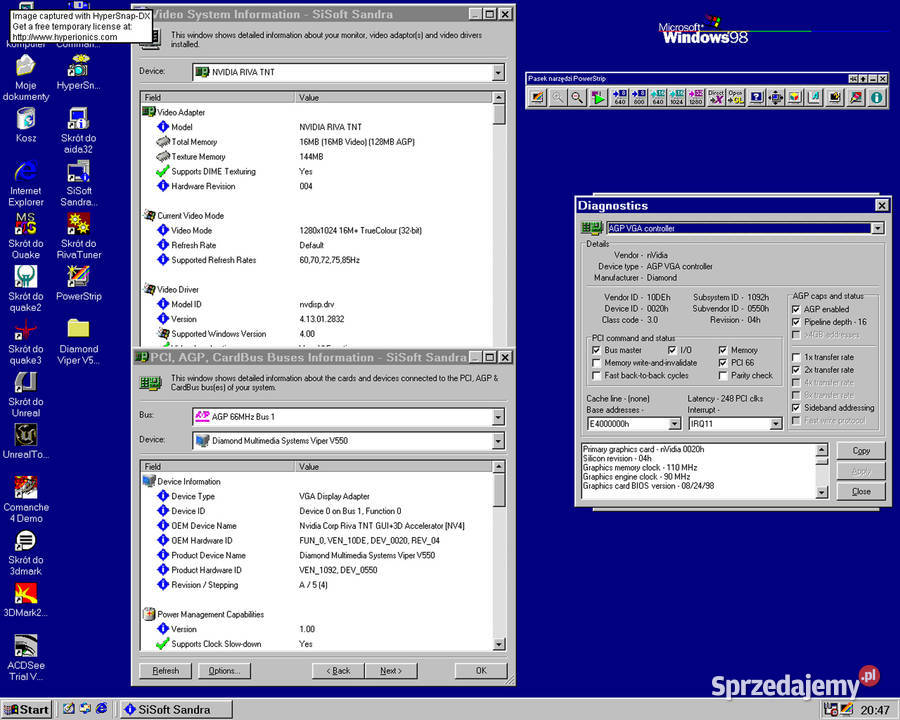Switch to 800 8-bit mode in PowerStrip toolbar
Image resolution: width=900 pixels, height=720 pixels.
coord(639,97)
